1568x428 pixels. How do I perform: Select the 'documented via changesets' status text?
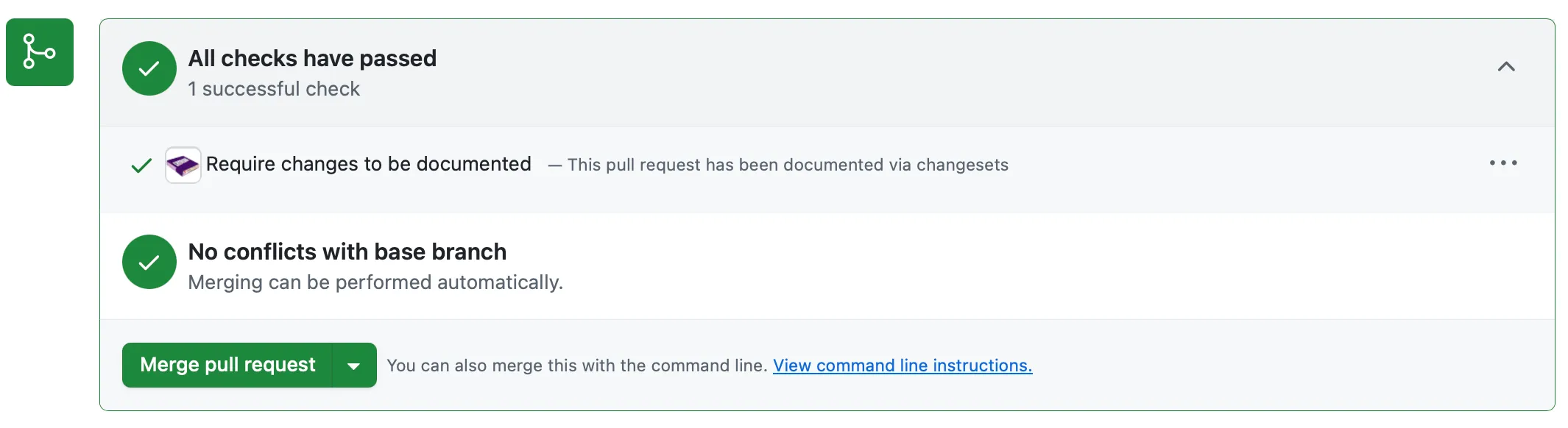point(788,165)
